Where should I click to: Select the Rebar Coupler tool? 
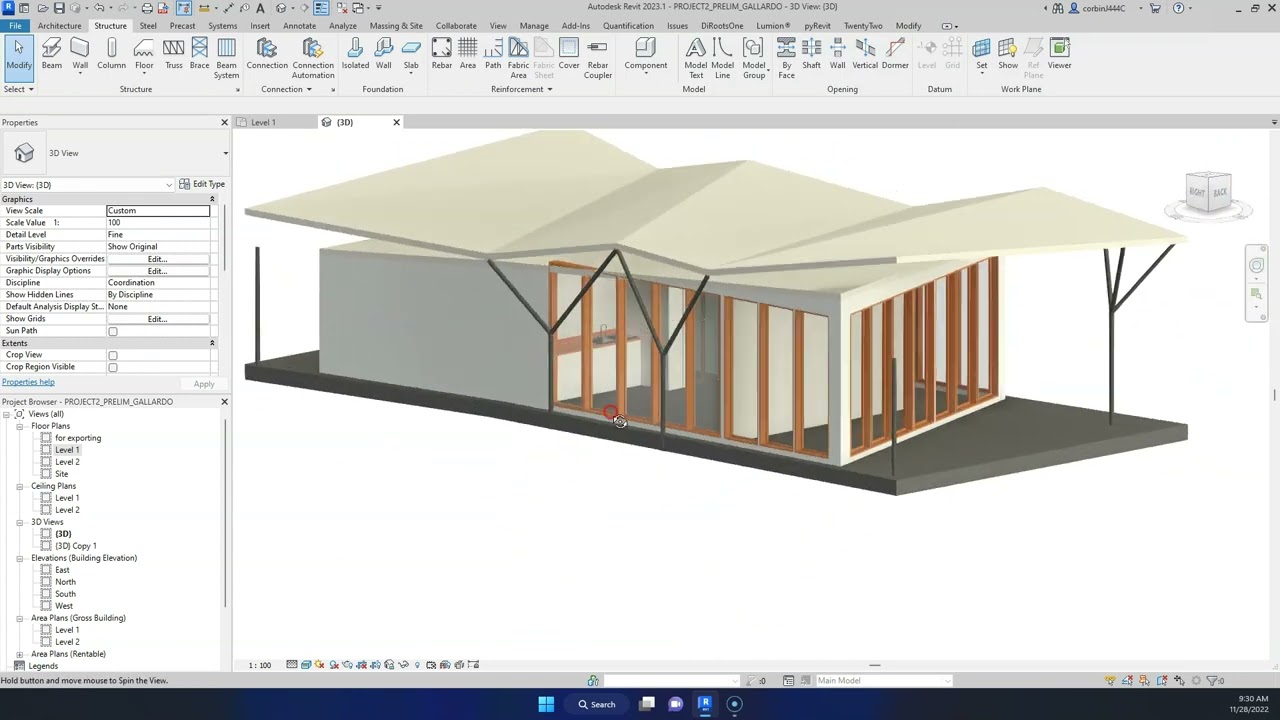click(598, 58)
